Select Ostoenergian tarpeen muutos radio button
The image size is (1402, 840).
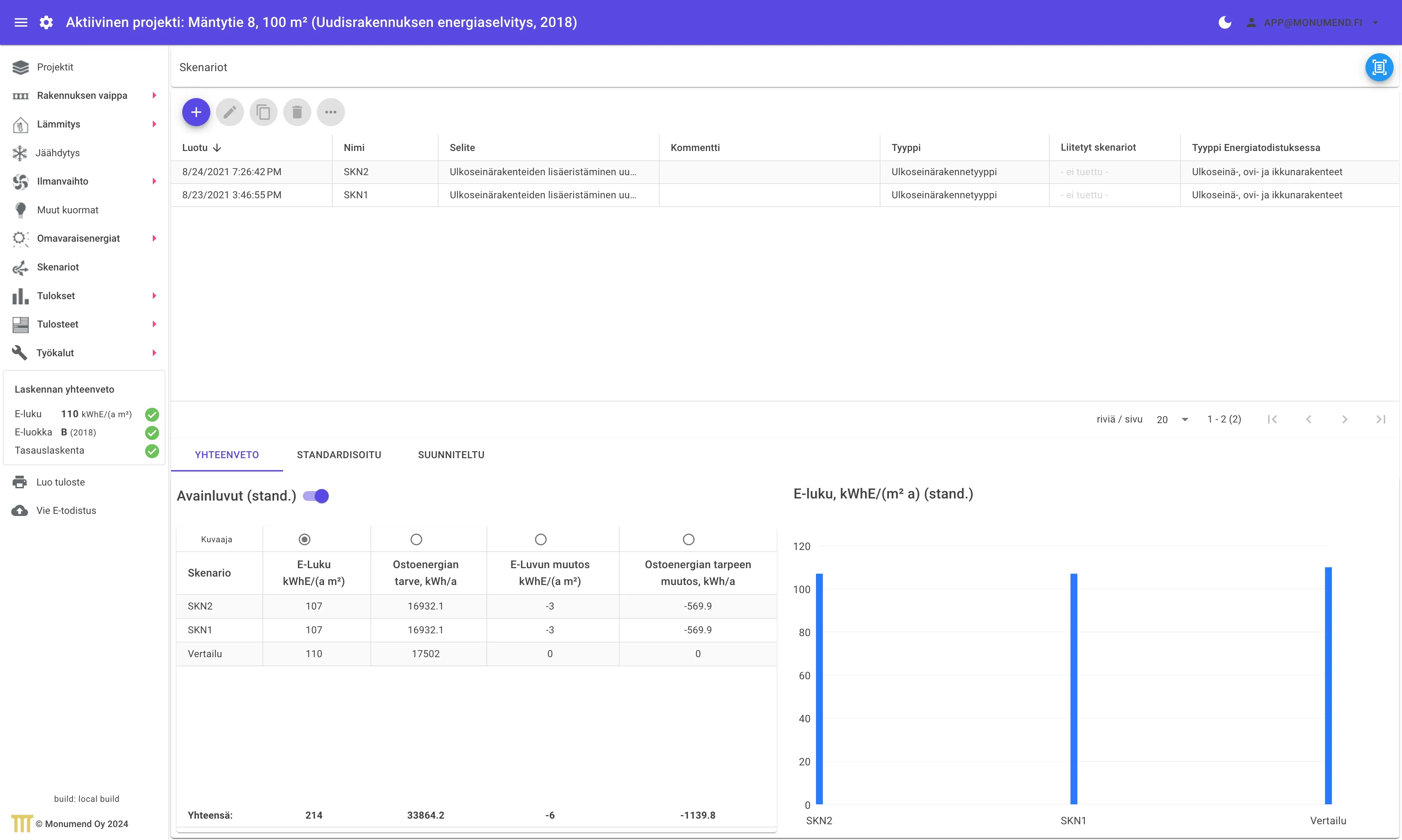688,539
